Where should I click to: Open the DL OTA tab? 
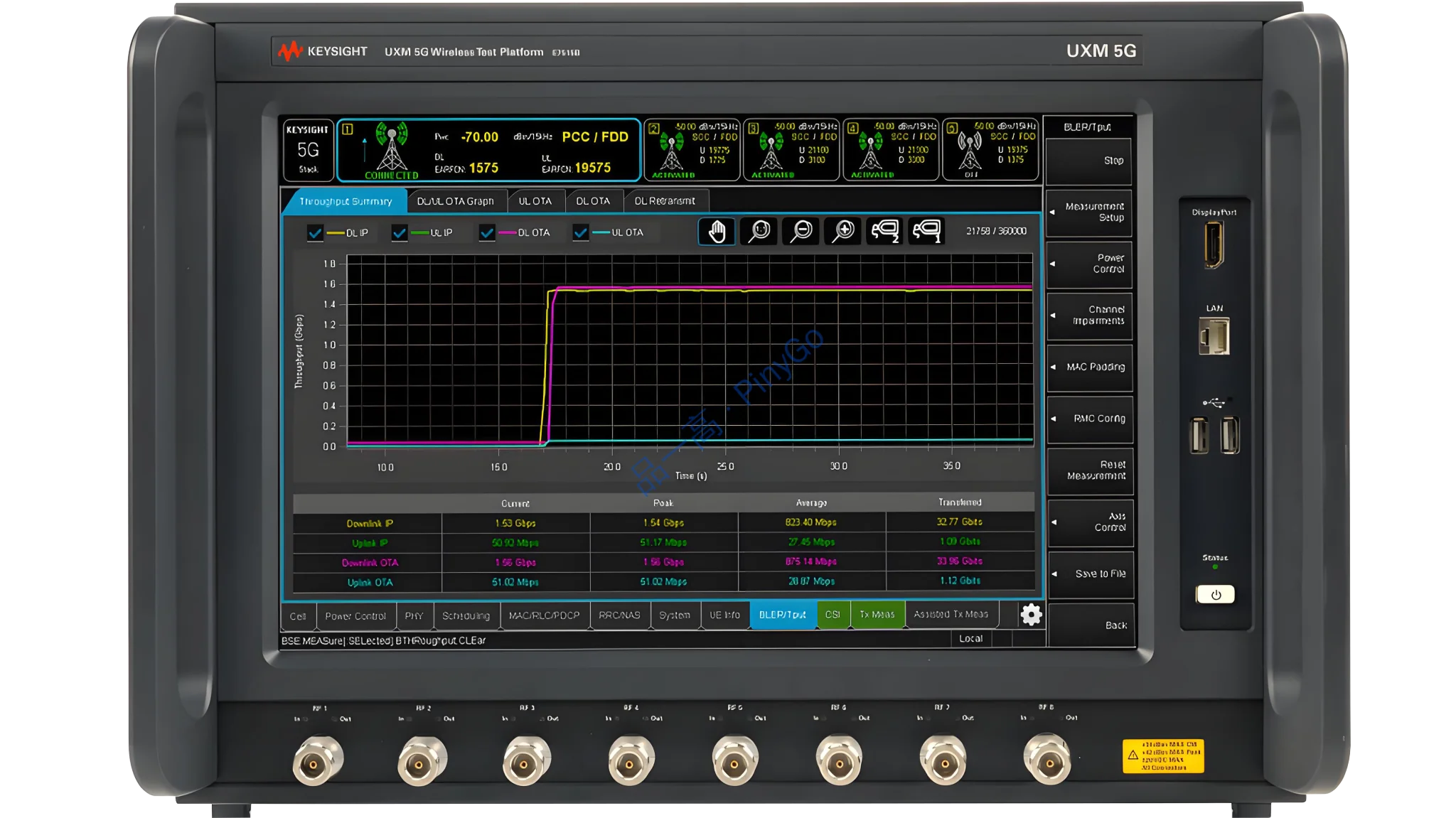[x=593, y=201]
